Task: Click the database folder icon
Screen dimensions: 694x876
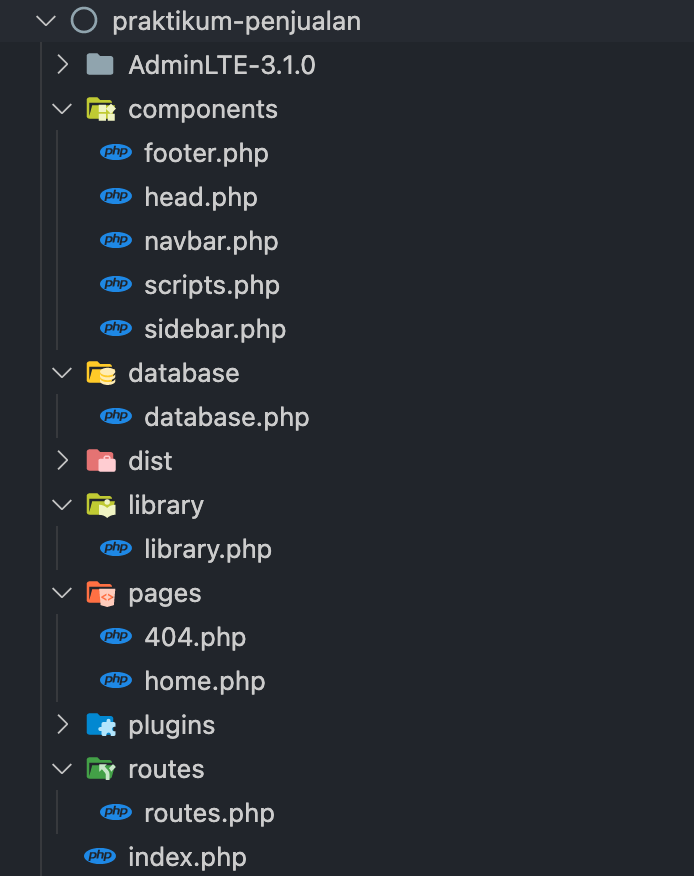Action: 101,373
